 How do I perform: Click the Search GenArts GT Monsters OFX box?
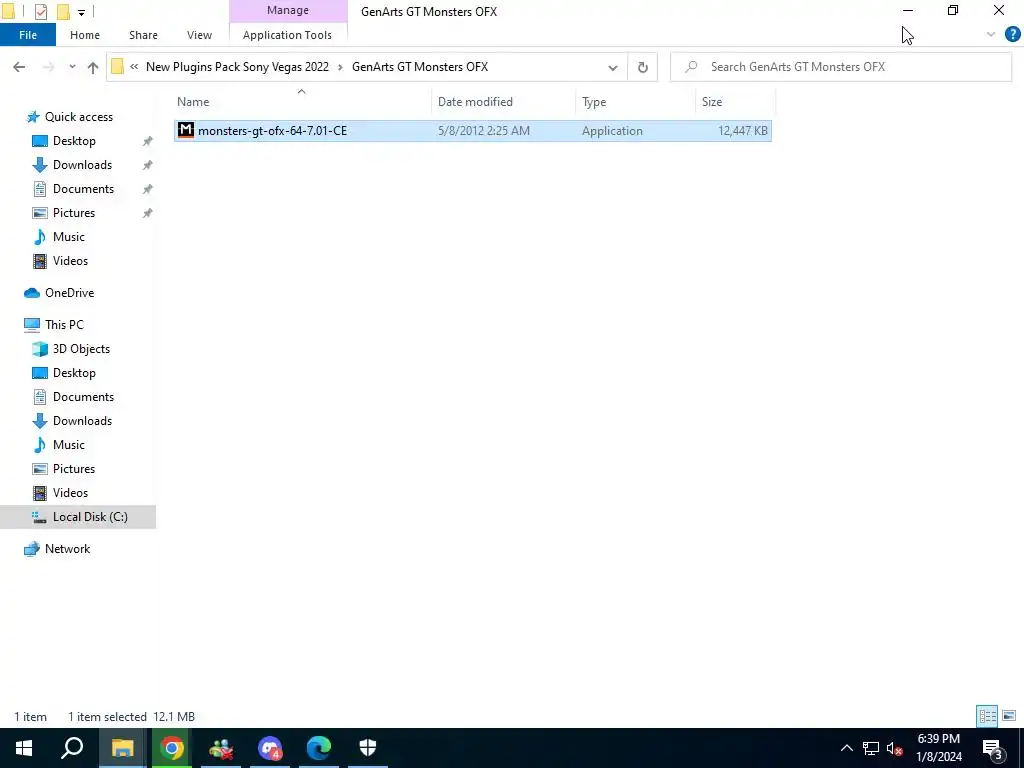(841, 67)
